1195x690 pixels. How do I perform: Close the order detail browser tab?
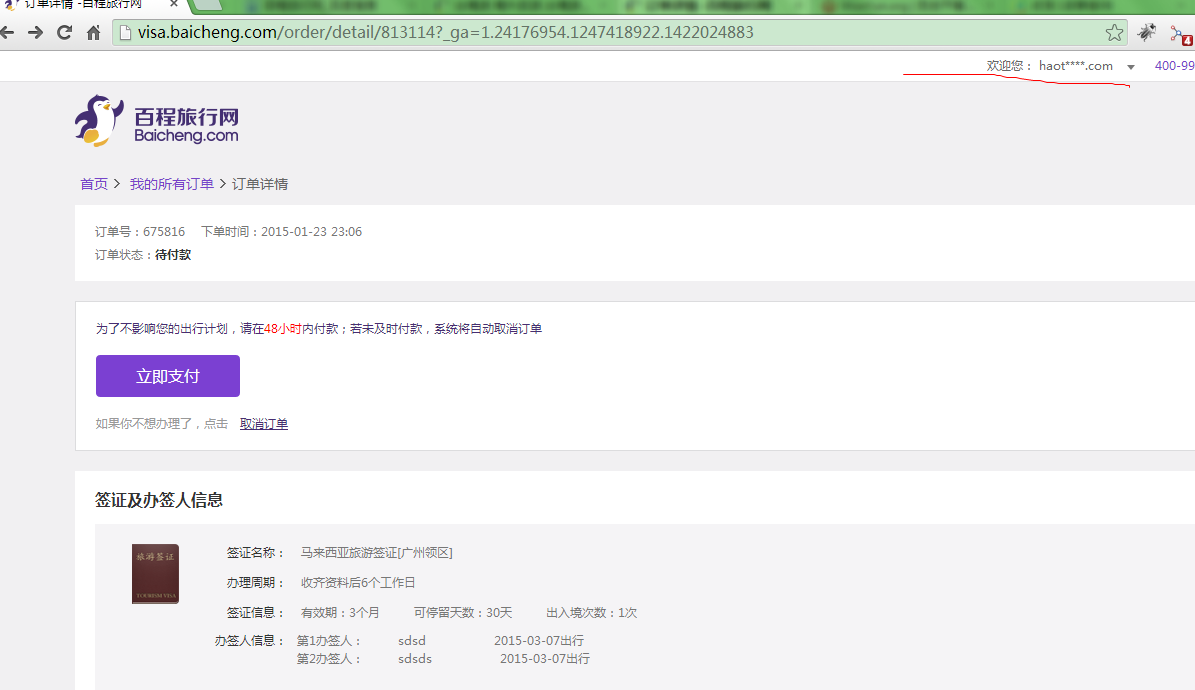pos(173,4)
